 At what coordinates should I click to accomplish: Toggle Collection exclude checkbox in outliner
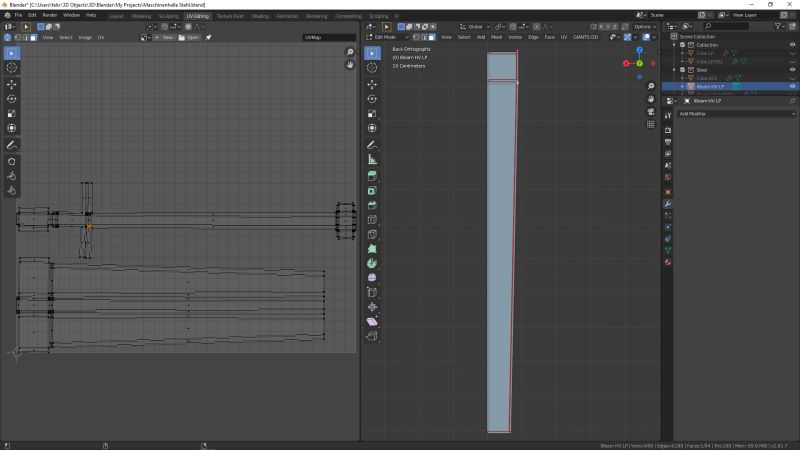(683, 45)
